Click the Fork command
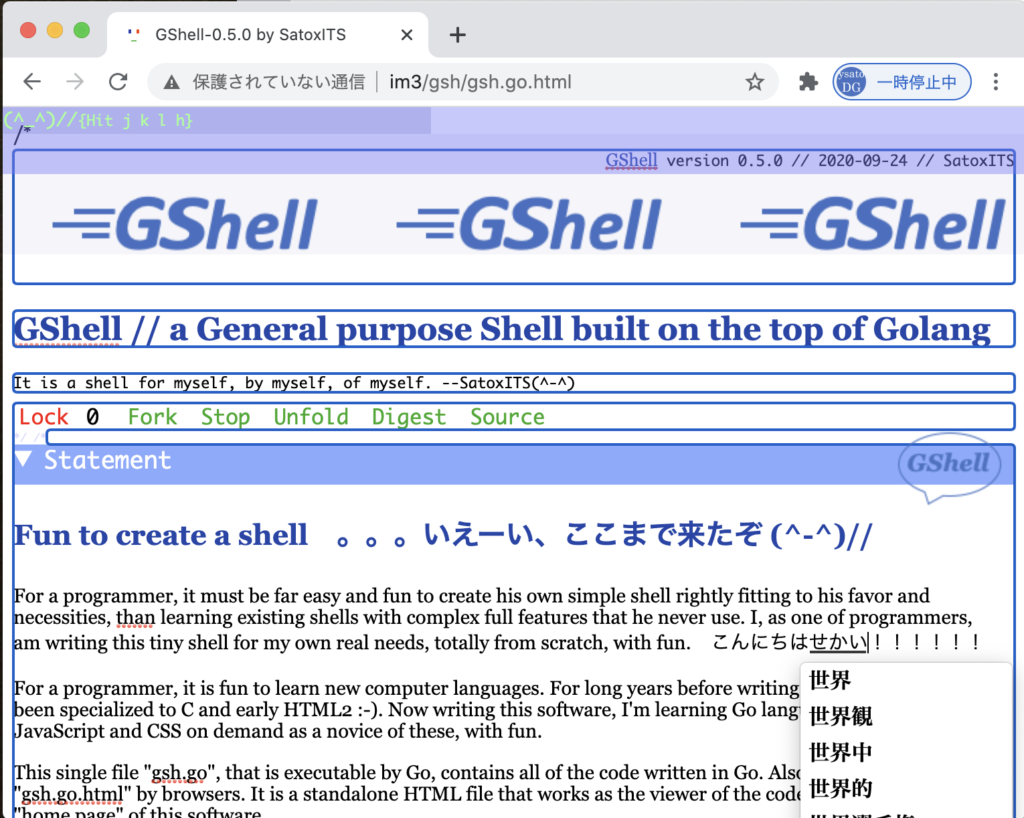This screenshot has width=1024, height=818. coord(152,417)
